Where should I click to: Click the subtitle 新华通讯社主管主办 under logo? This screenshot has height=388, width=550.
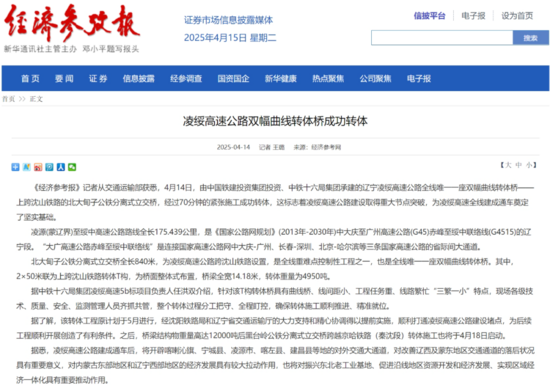point(40,49)
